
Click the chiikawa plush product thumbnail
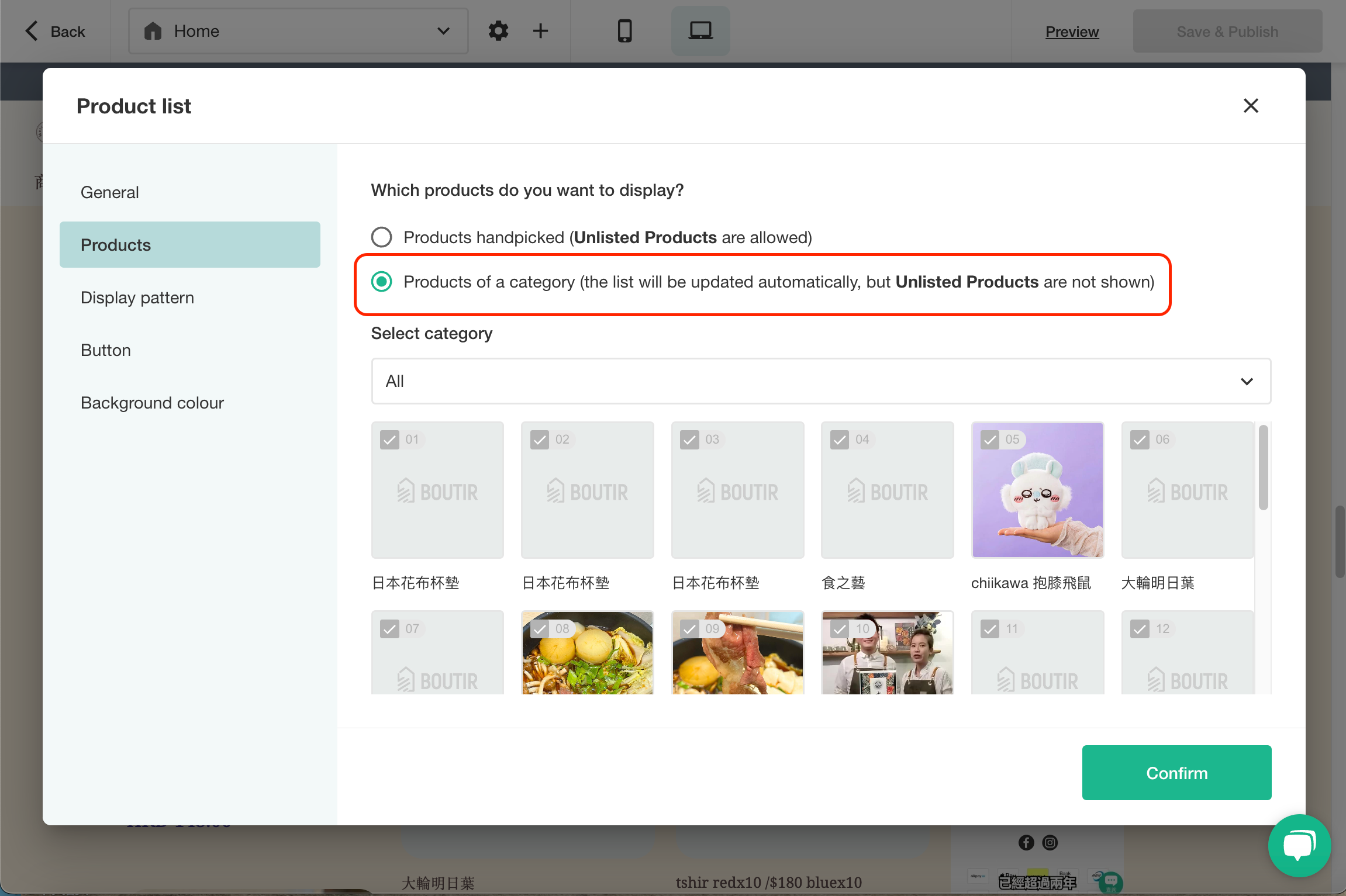[x=1038, y=490]
